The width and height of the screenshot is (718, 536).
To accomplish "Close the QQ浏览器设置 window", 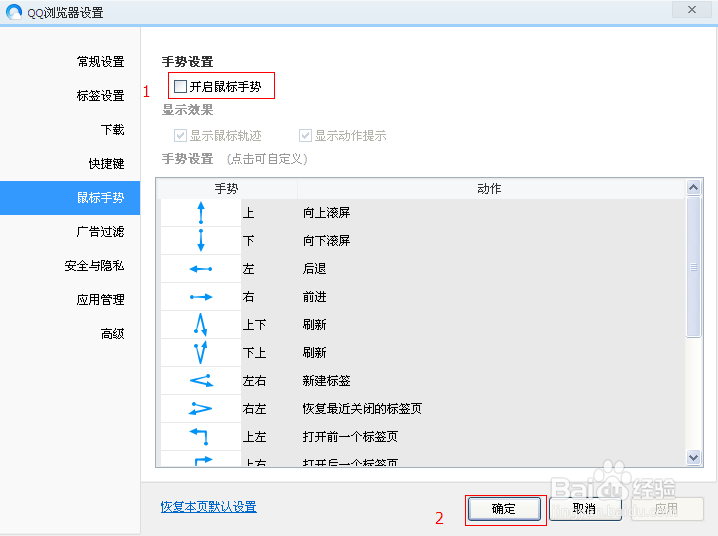I will point(692,10).
